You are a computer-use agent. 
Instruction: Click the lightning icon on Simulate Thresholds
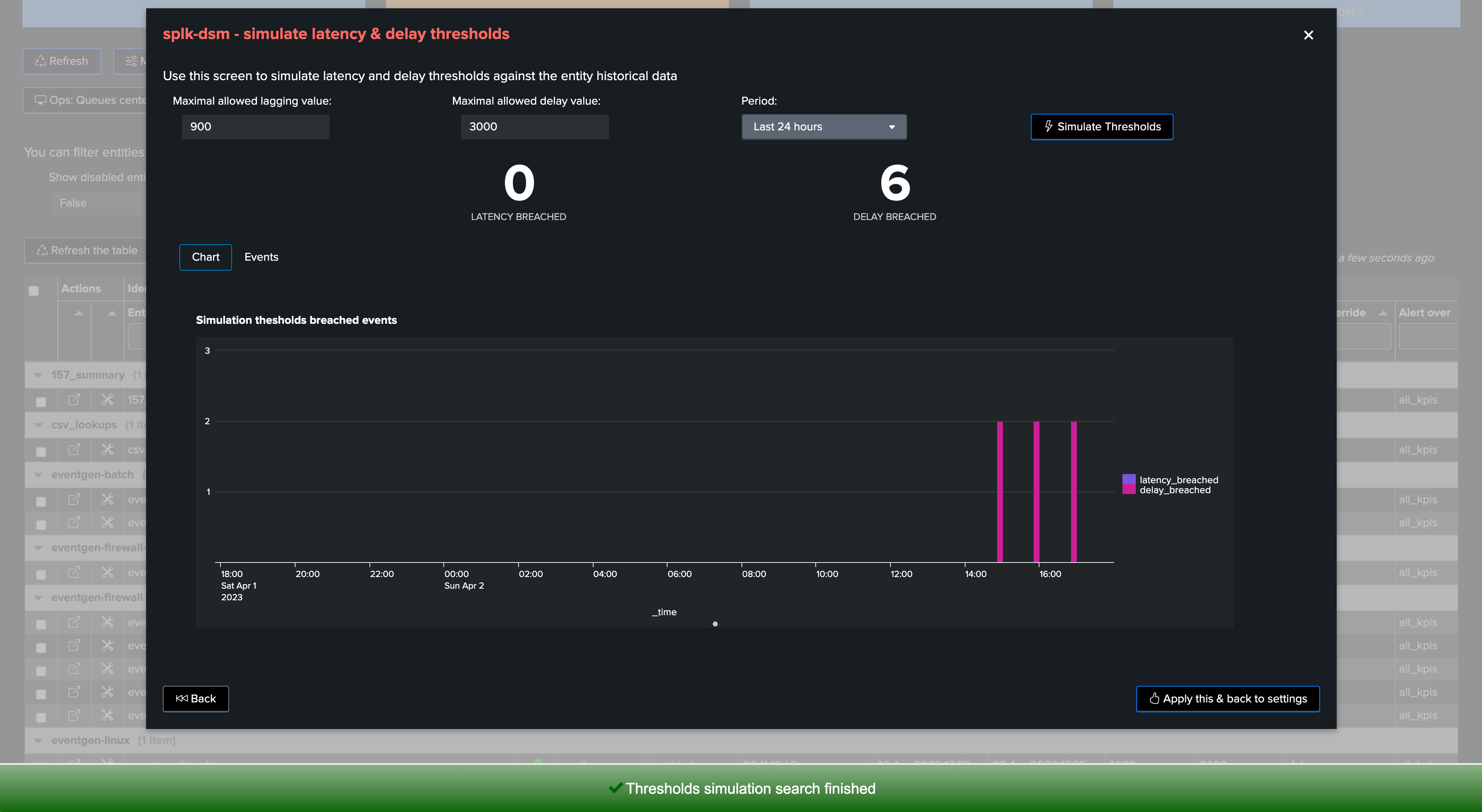1048,126
